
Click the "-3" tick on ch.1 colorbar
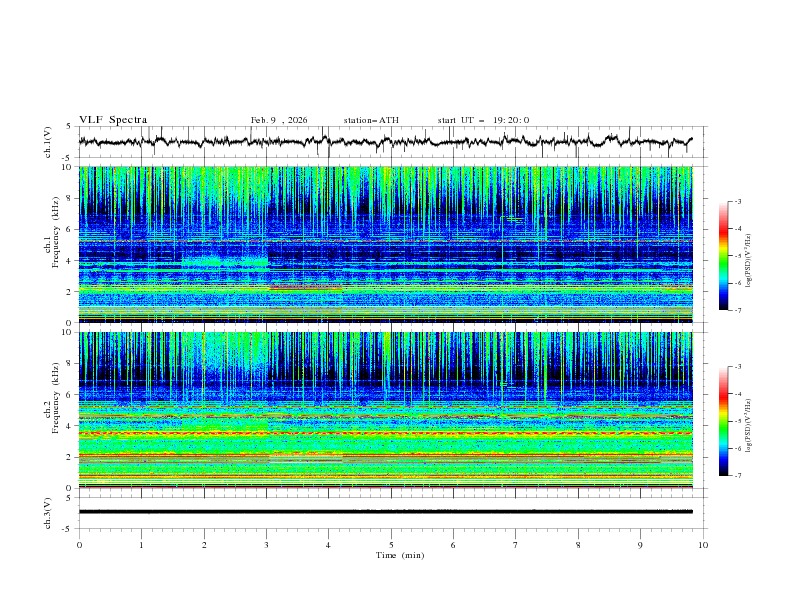(737, 201)
